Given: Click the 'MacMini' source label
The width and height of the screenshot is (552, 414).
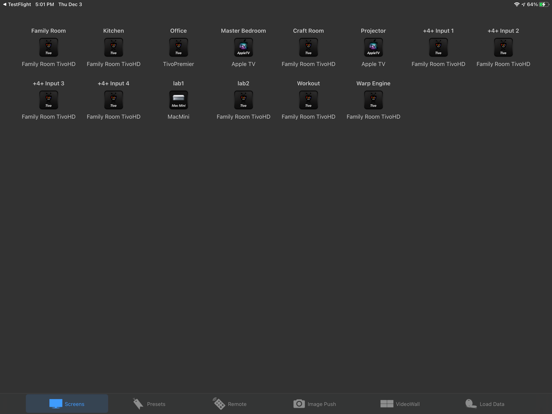Looking at the screenshot, I should pyautogui.click(x=178, y=117).
